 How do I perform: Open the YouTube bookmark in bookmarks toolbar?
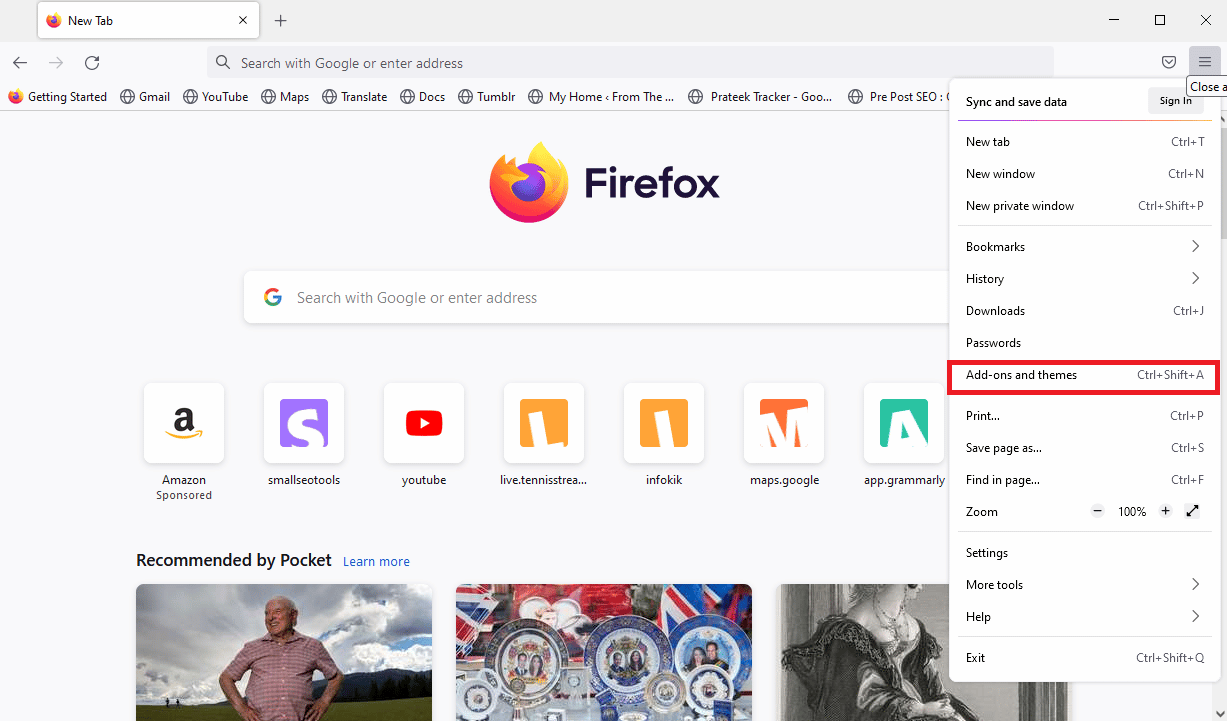pyautogui.click(x=216, y=97)
